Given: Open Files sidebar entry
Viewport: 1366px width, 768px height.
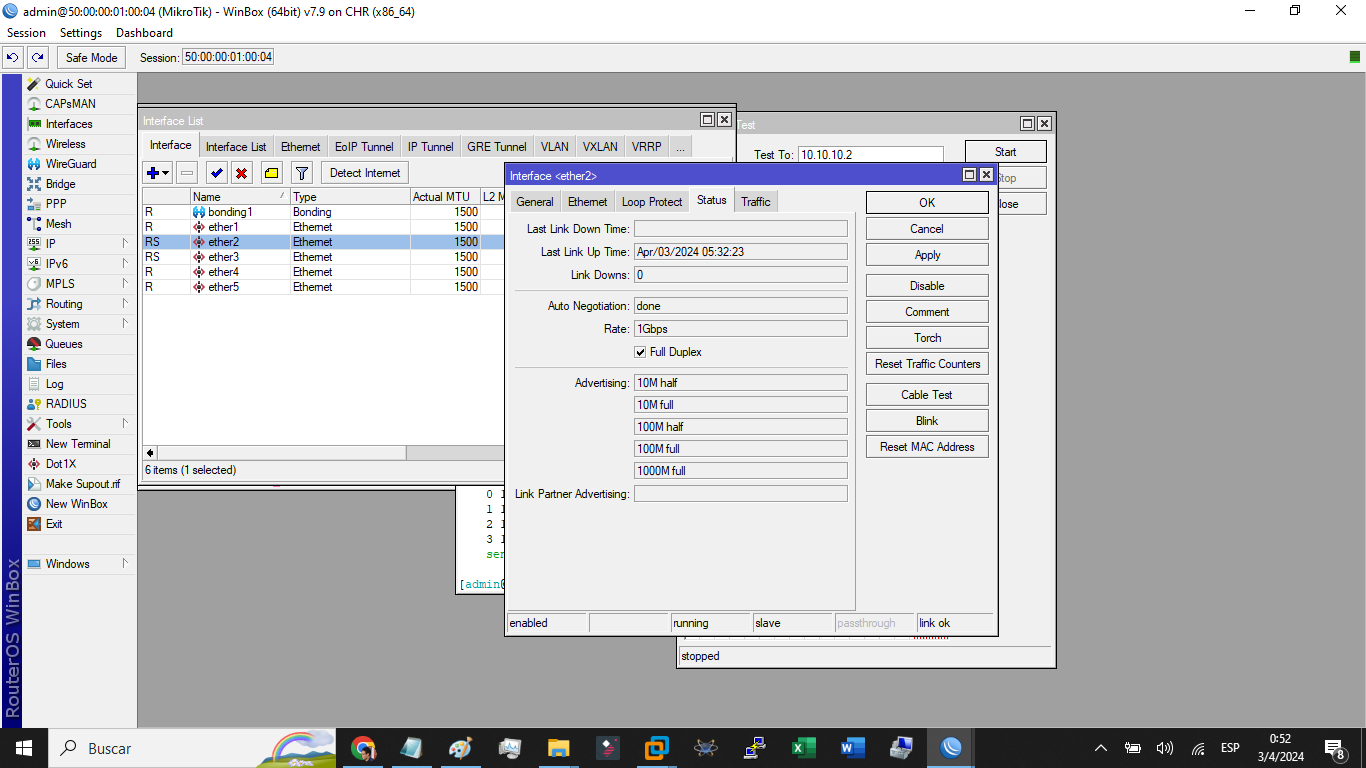Looking at the screenshot, I should pyautogui.click(x=56, y=364).
